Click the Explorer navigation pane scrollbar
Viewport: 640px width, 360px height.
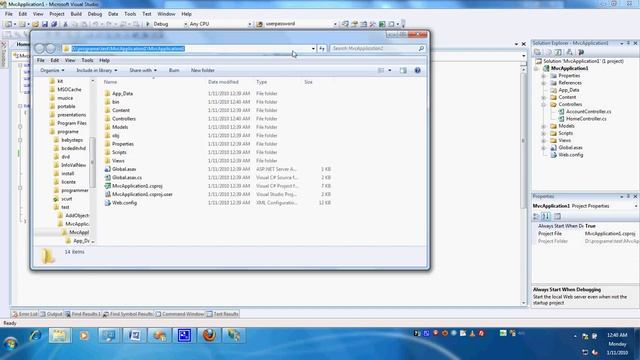[x=93, y=161]
